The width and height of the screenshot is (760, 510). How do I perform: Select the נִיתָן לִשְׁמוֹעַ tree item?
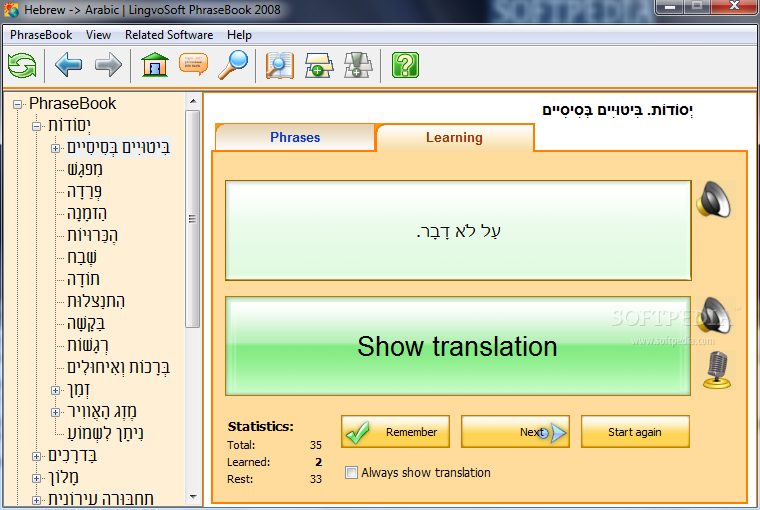(x=106, y=433)
